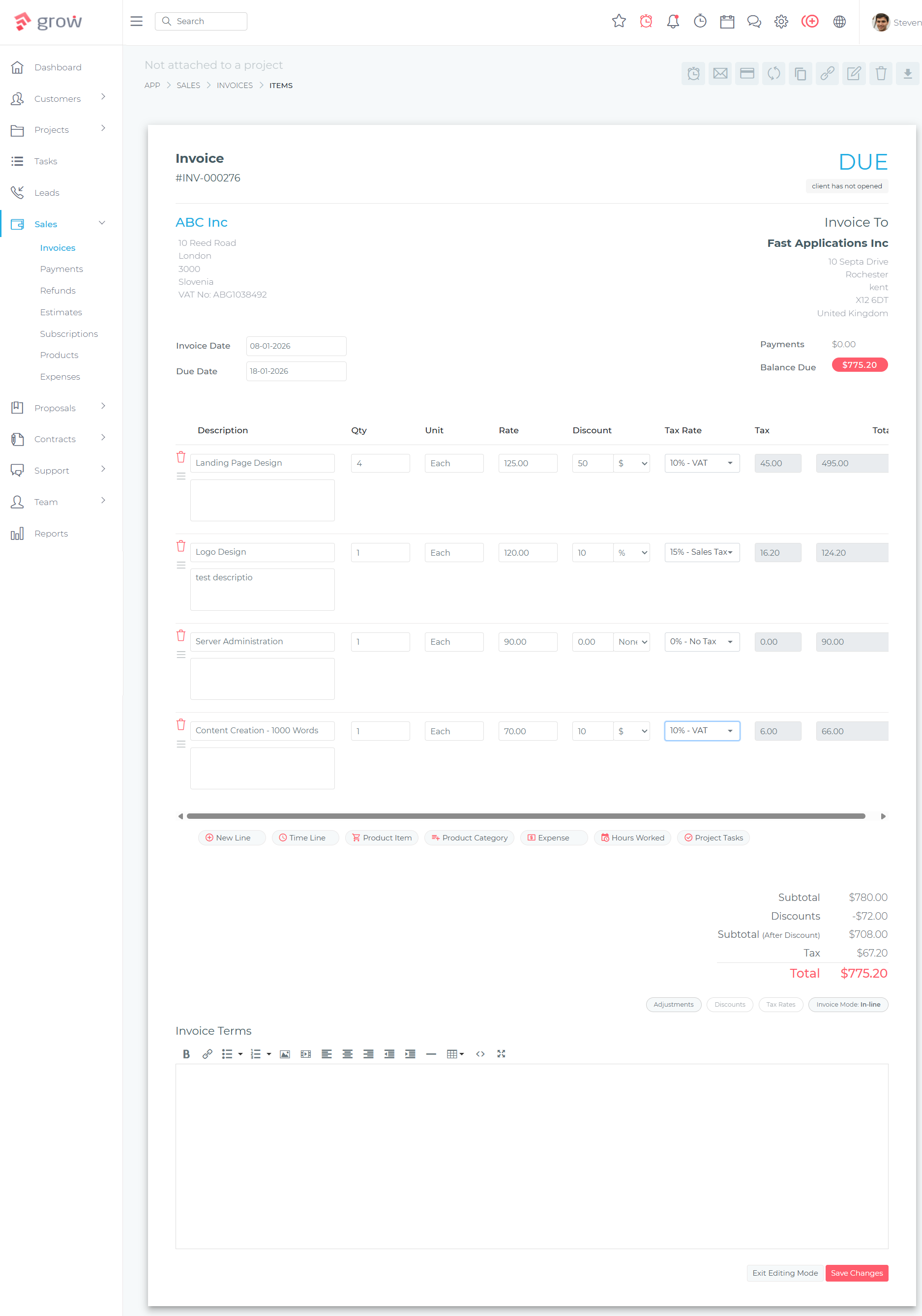Select the recurring invoice icon
This screenshot has height=1316, width=922.
[x=773, y=73]
